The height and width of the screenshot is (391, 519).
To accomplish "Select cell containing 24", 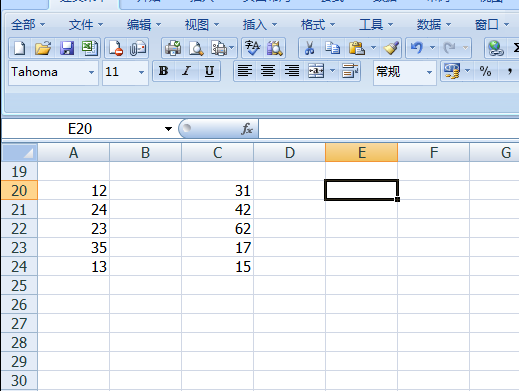I will 74,209.
